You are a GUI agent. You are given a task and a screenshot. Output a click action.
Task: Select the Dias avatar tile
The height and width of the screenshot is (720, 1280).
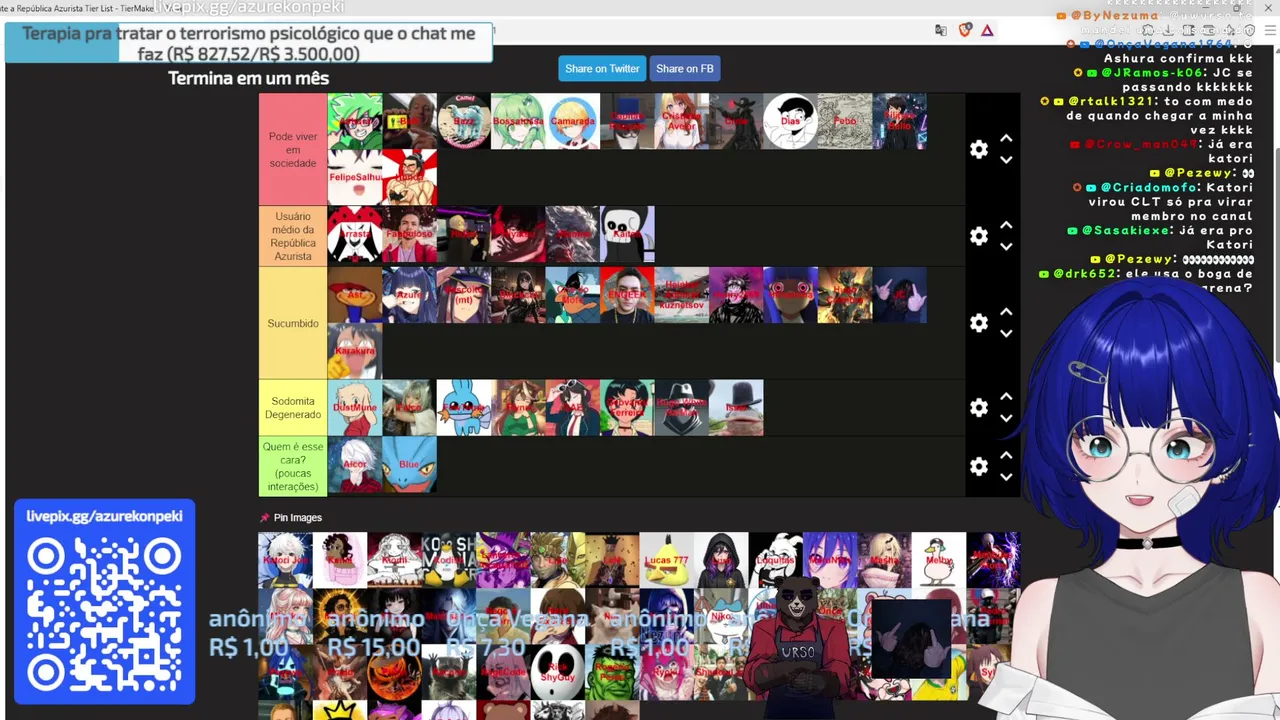coord(790,121)
